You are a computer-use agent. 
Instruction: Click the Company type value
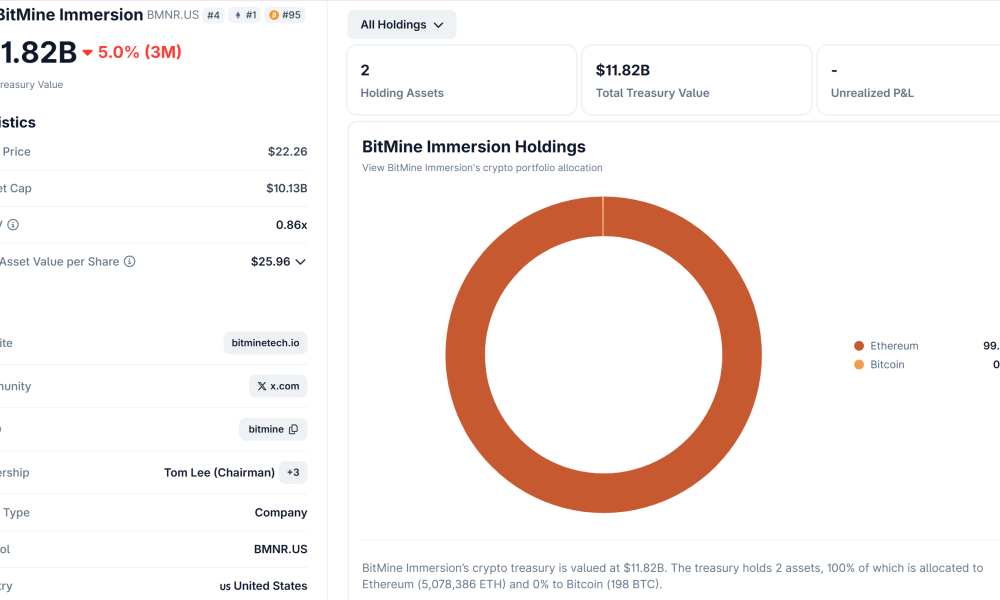[281, 513]
